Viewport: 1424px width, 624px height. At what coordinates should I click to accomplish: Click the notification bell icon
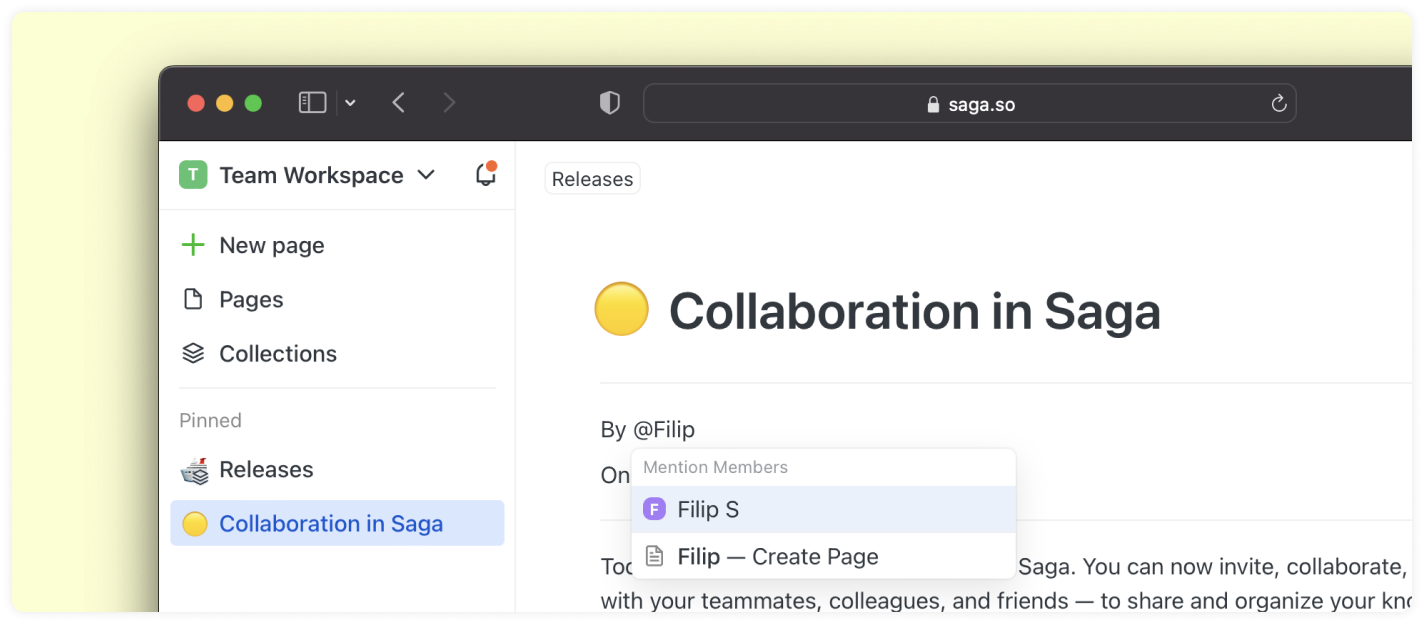485,175
